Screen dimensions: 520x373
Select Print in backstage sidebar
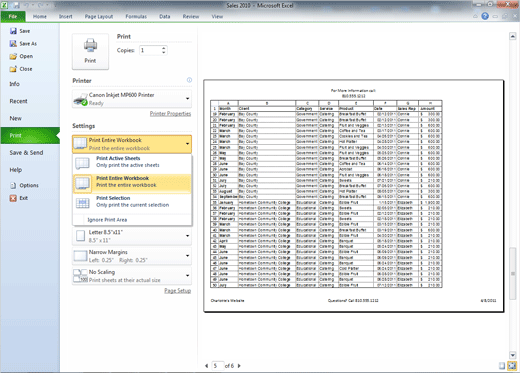coord(30,135)
